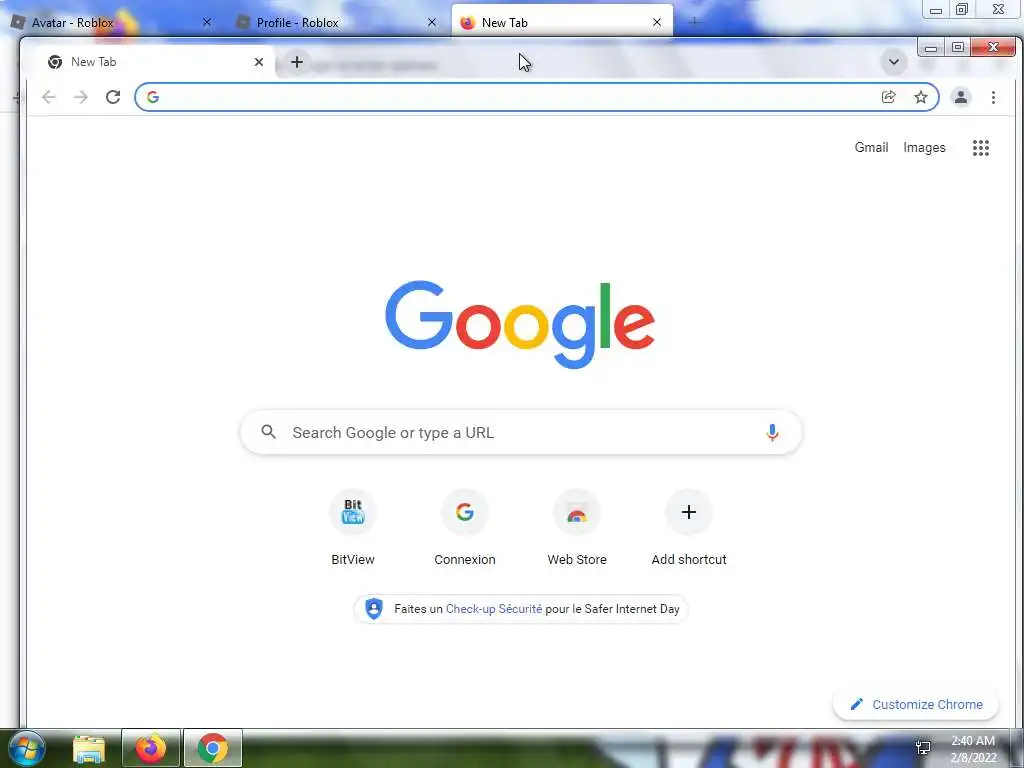Image resolution: width=1024 pixels, height=768 pixels.
Task: Open File Explorer from the taskbar
Action: click(89, 748)
